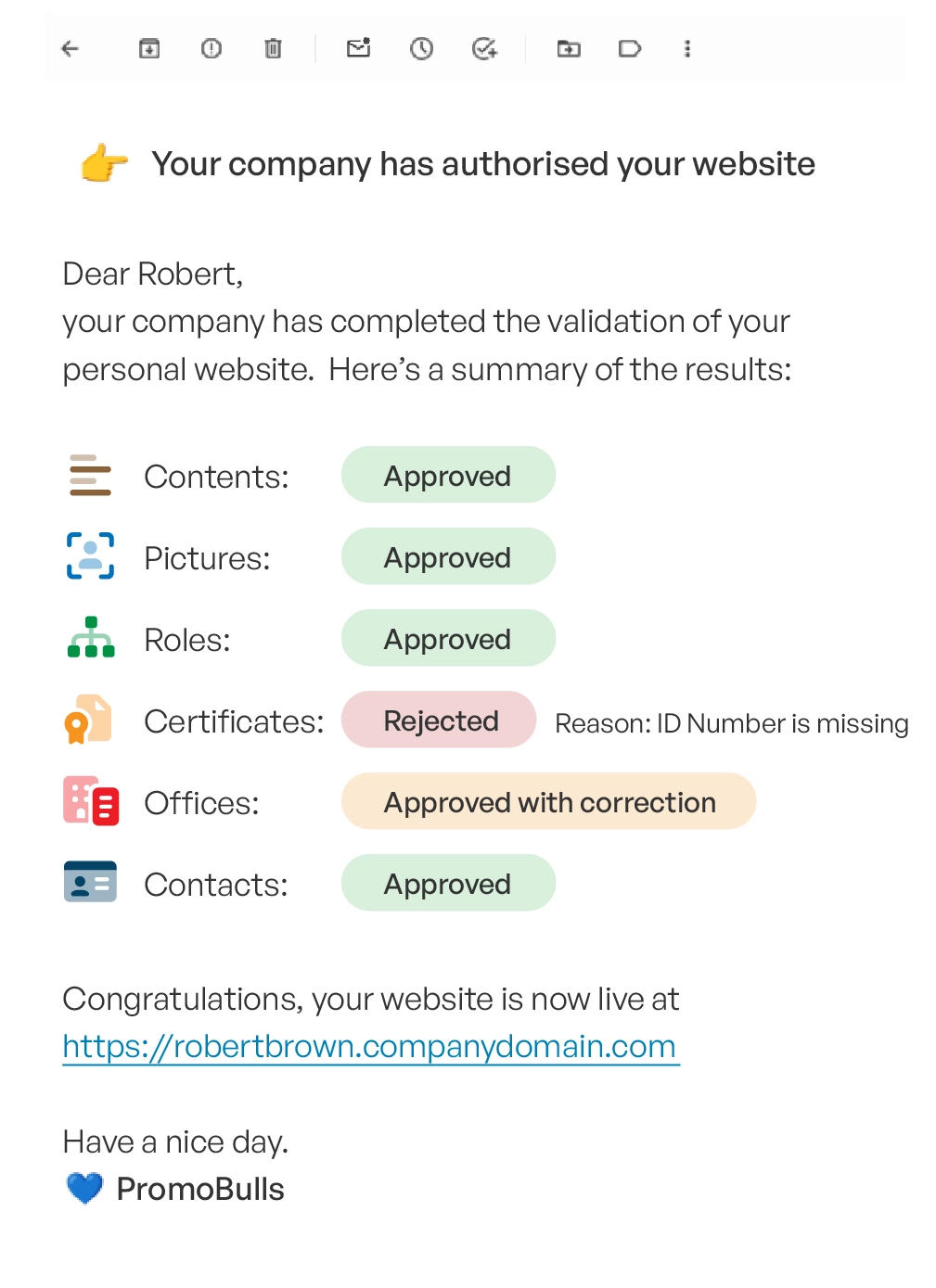Delete the email
Viewport: 936px width, 1288px height.
point(272,49)
